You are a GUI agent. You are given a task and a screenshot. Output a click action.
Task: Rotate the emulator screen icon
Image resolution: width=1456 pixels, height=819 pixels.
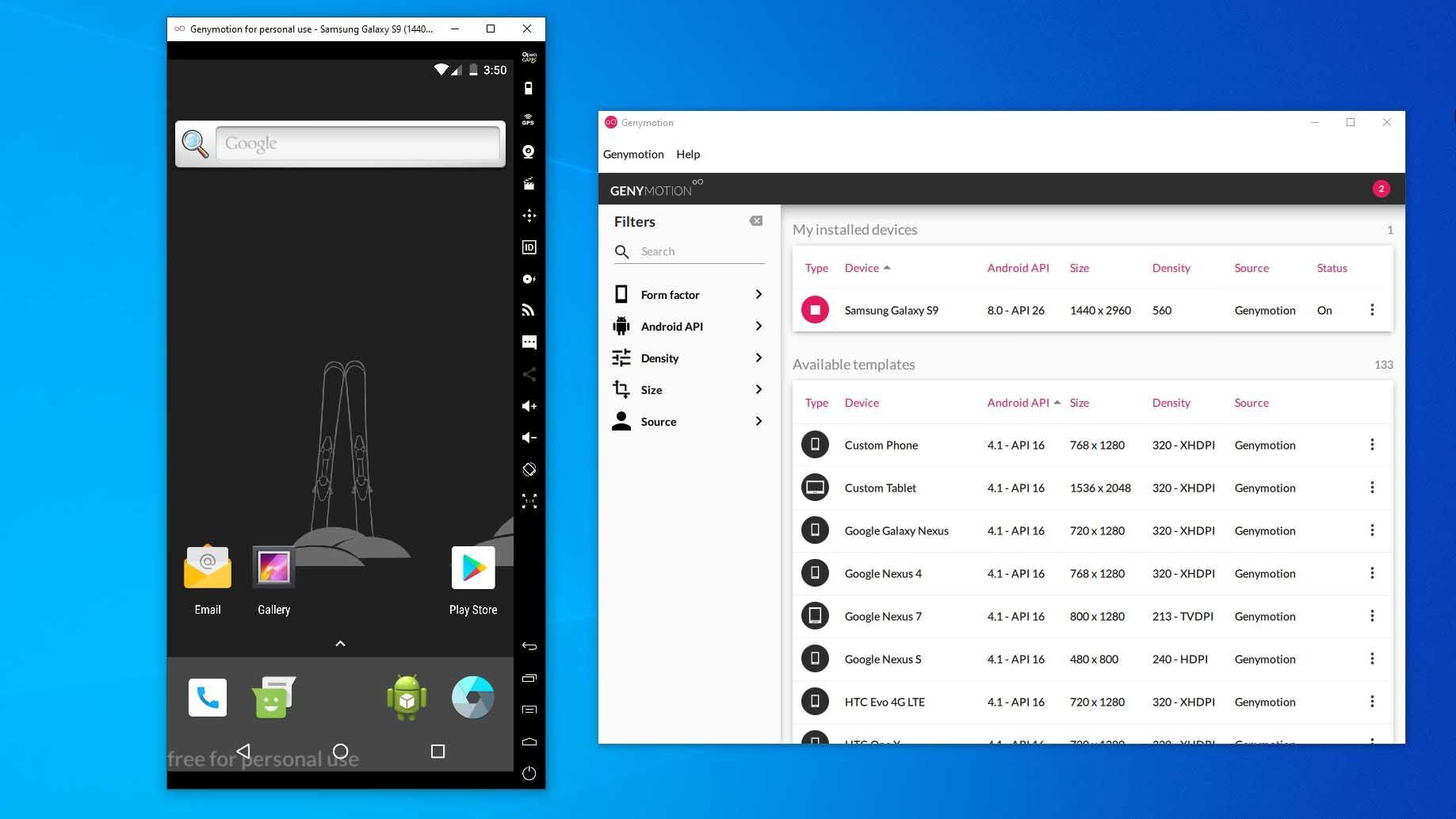click(x=529, y=469)
